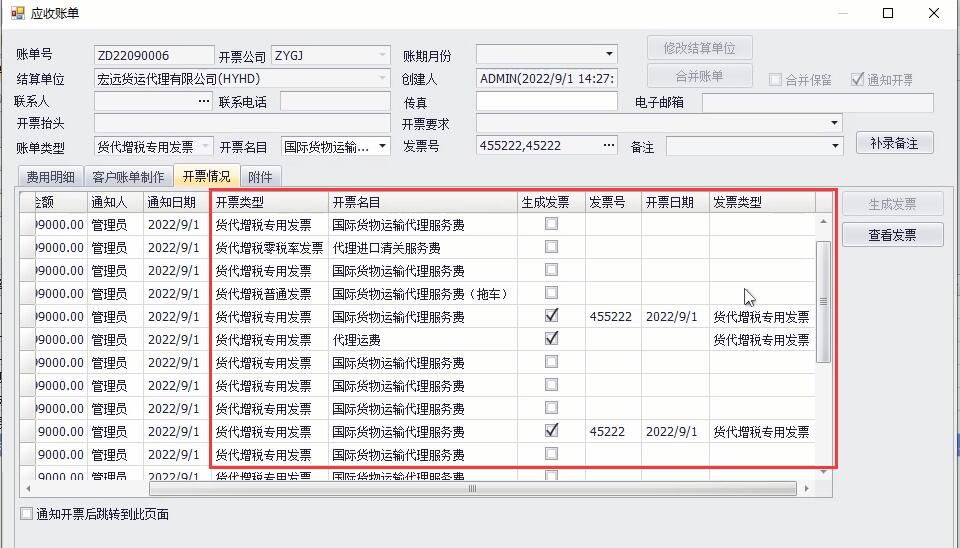This screenshot has height=548, width=960.
Task: Click the grid's horizontal scrollbar right arrow
Action: point(804,489)
